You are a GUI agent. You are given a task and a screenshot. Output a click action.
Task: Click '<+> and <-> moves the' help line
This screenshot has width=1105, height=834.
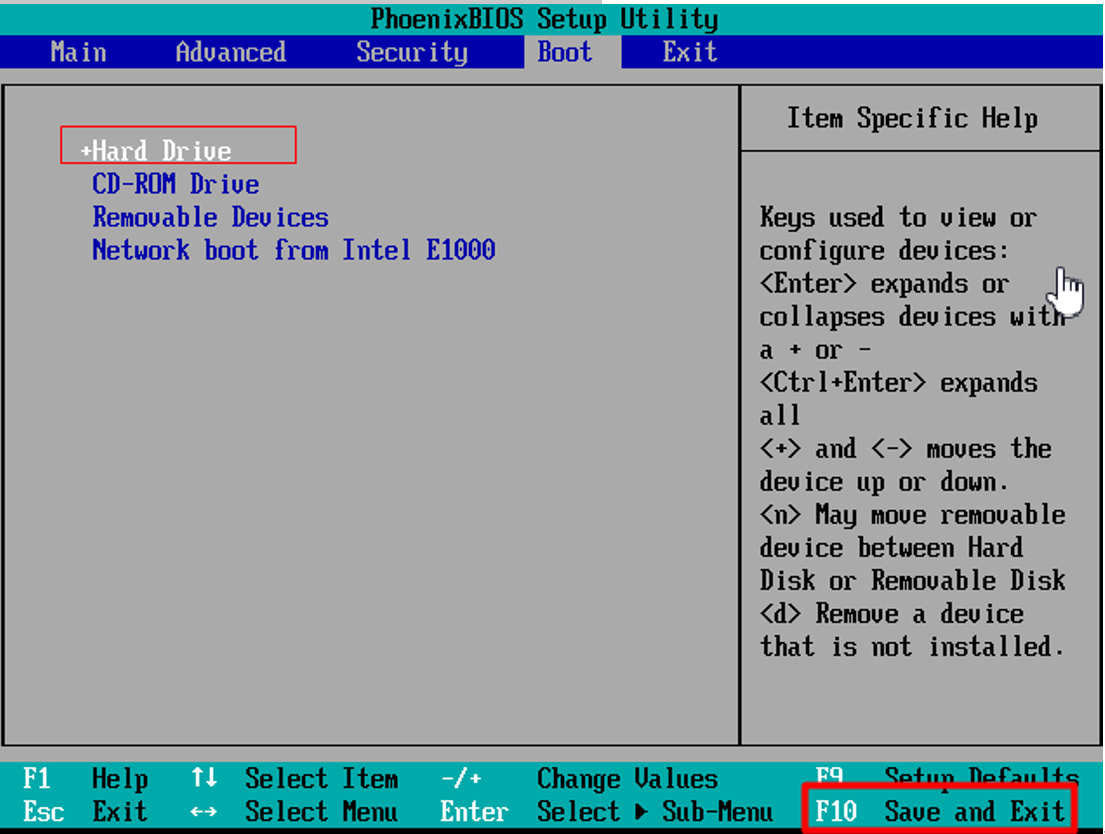click(906, 448)
